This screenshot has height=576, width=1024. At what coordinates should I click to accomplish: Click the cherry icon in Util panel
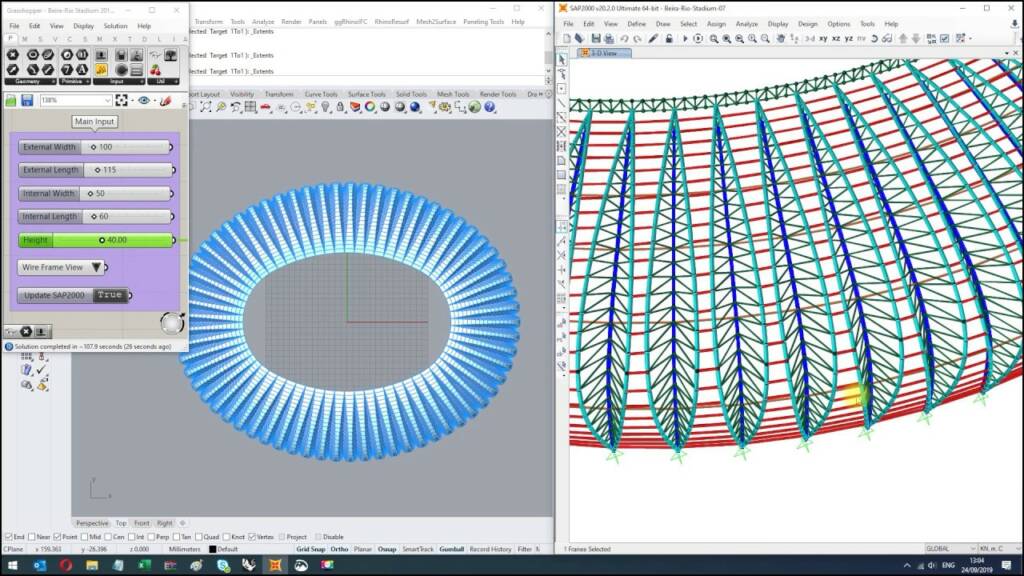click(155, 69)
